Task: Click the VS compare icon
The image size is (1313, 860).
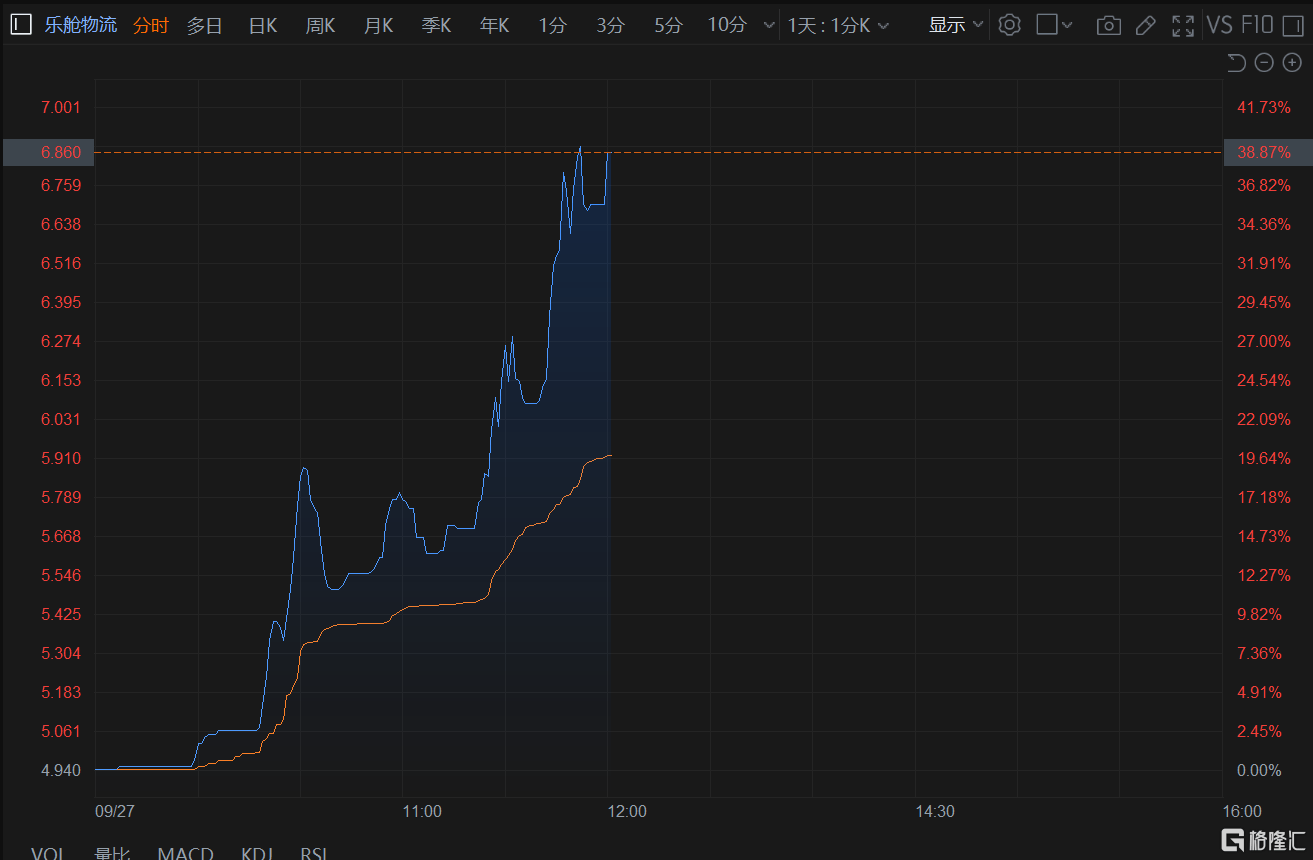Action: tap(1219, 25)
